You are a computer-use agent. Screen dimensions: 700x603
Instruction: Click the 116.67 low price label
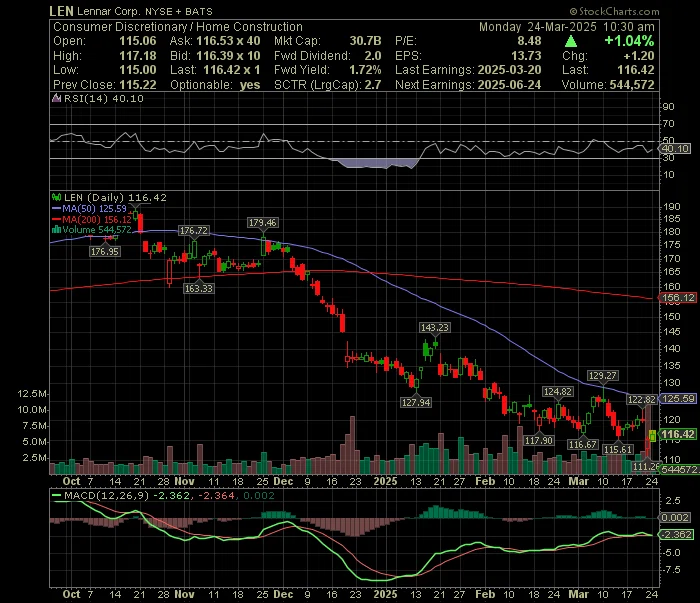pos(583,444)
